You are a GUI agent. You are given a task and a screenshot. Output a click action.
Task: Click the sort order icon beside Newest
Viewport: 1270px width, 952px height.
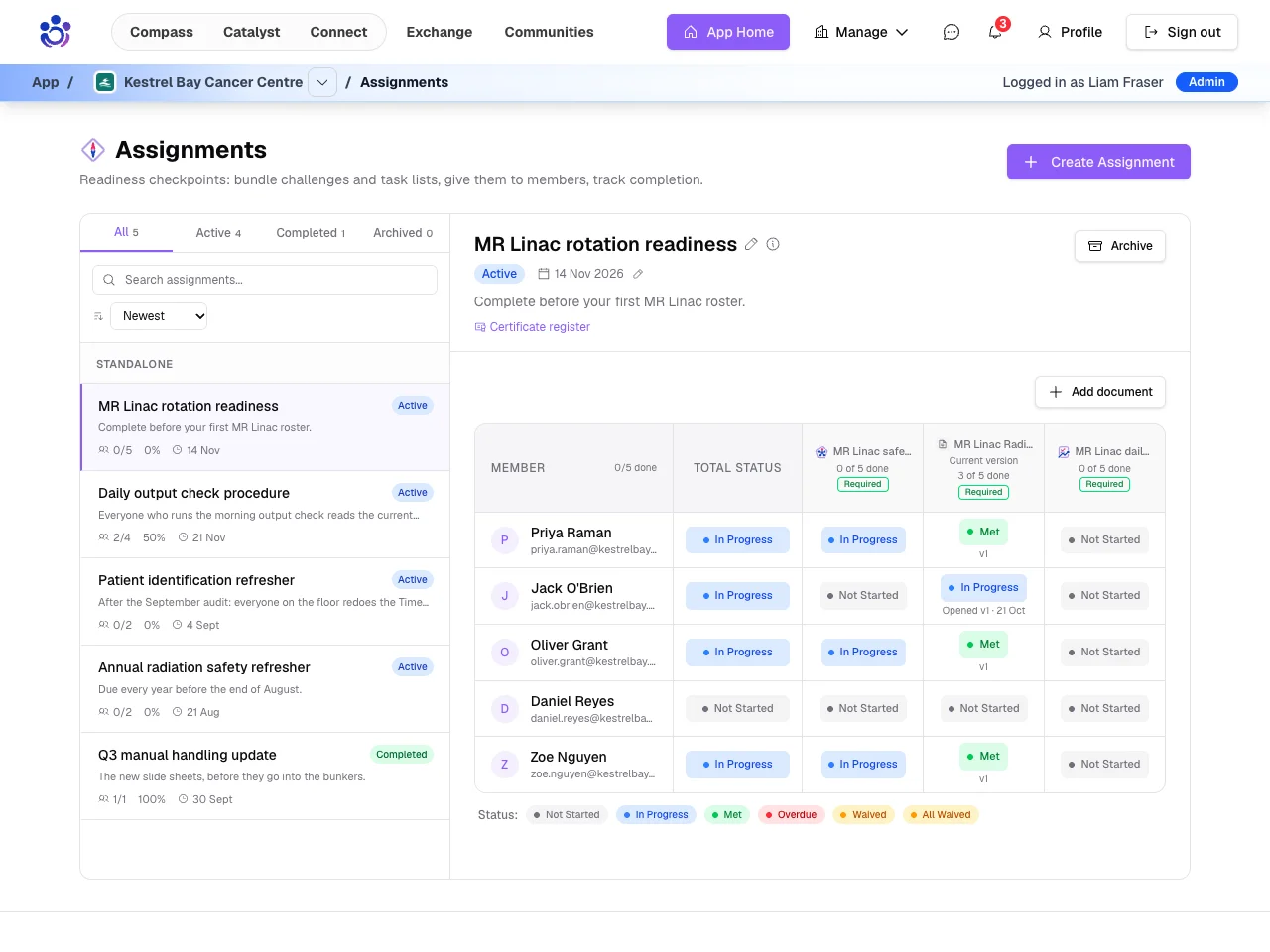98,316
